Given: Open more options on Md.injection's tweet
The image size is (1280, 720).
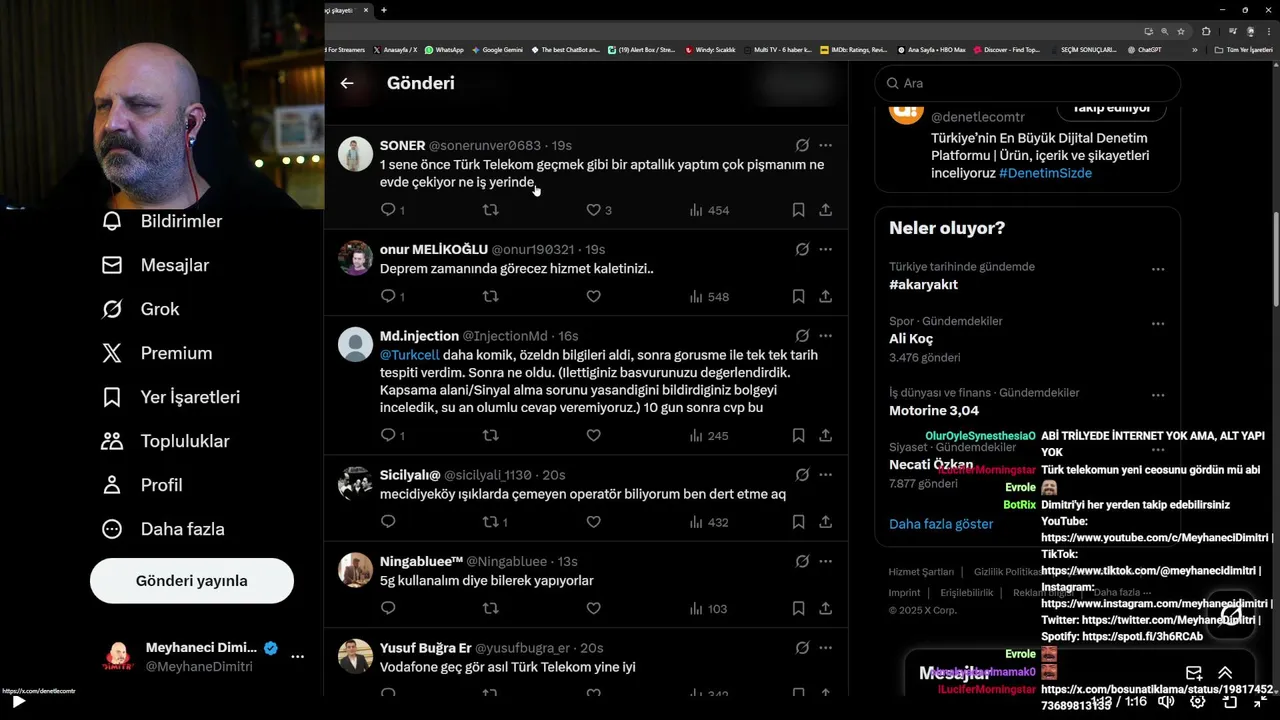Looking at the screenshot, I should pyautogui.click(x=825, y=336).
